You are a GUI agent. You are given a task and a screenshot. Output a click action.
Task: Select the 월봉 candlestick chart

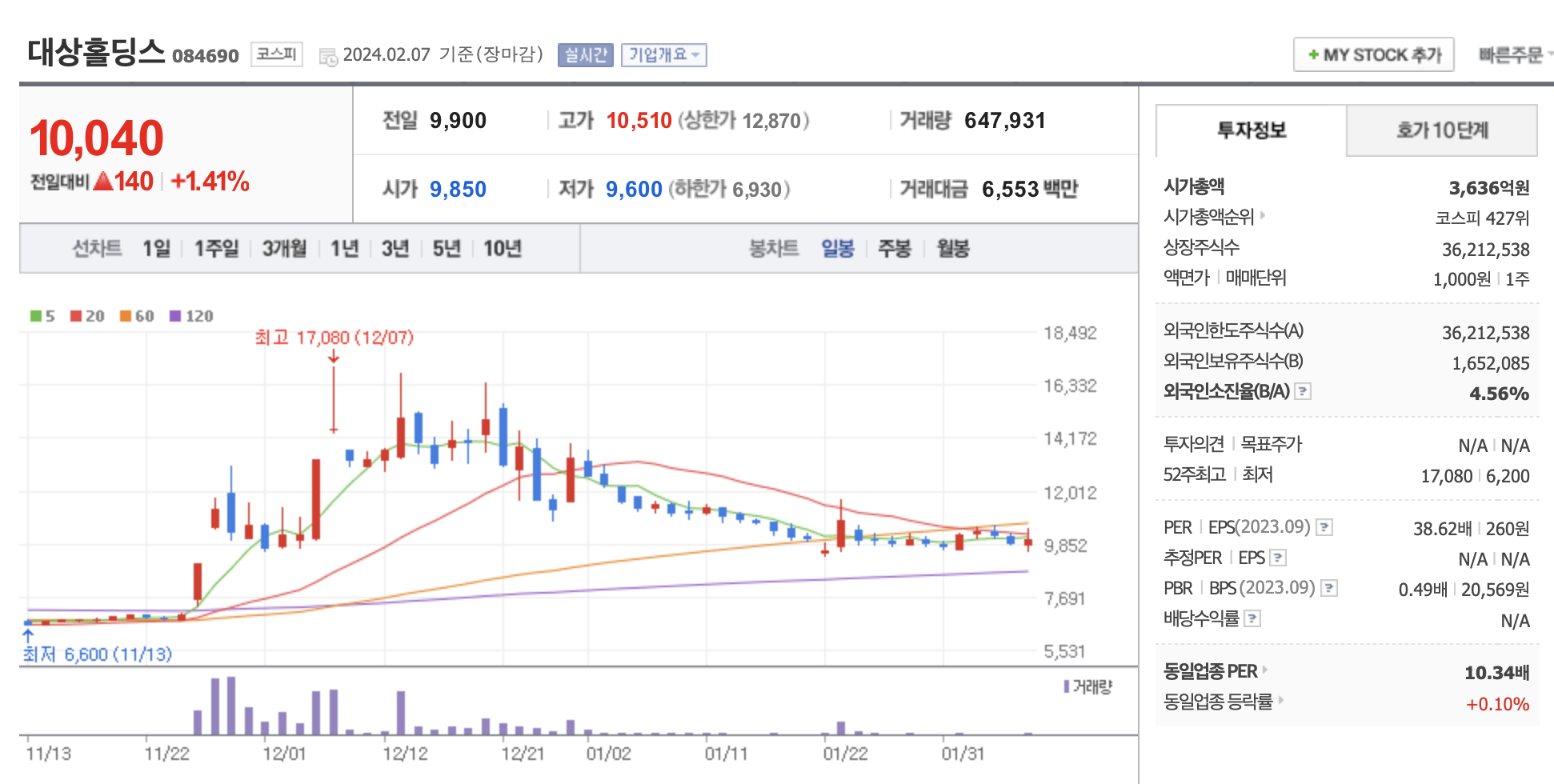[953, 249]
